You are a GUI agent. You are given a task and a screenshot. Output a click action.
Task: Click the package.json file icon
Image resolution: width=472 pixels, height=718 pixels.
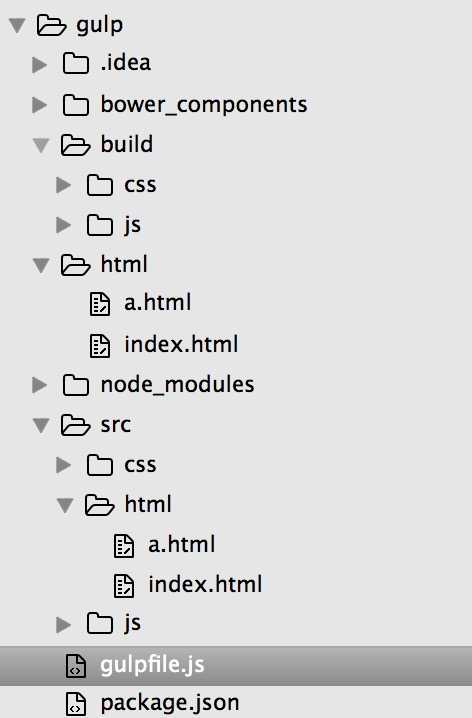pyautogui.click(x=76, y=704)
